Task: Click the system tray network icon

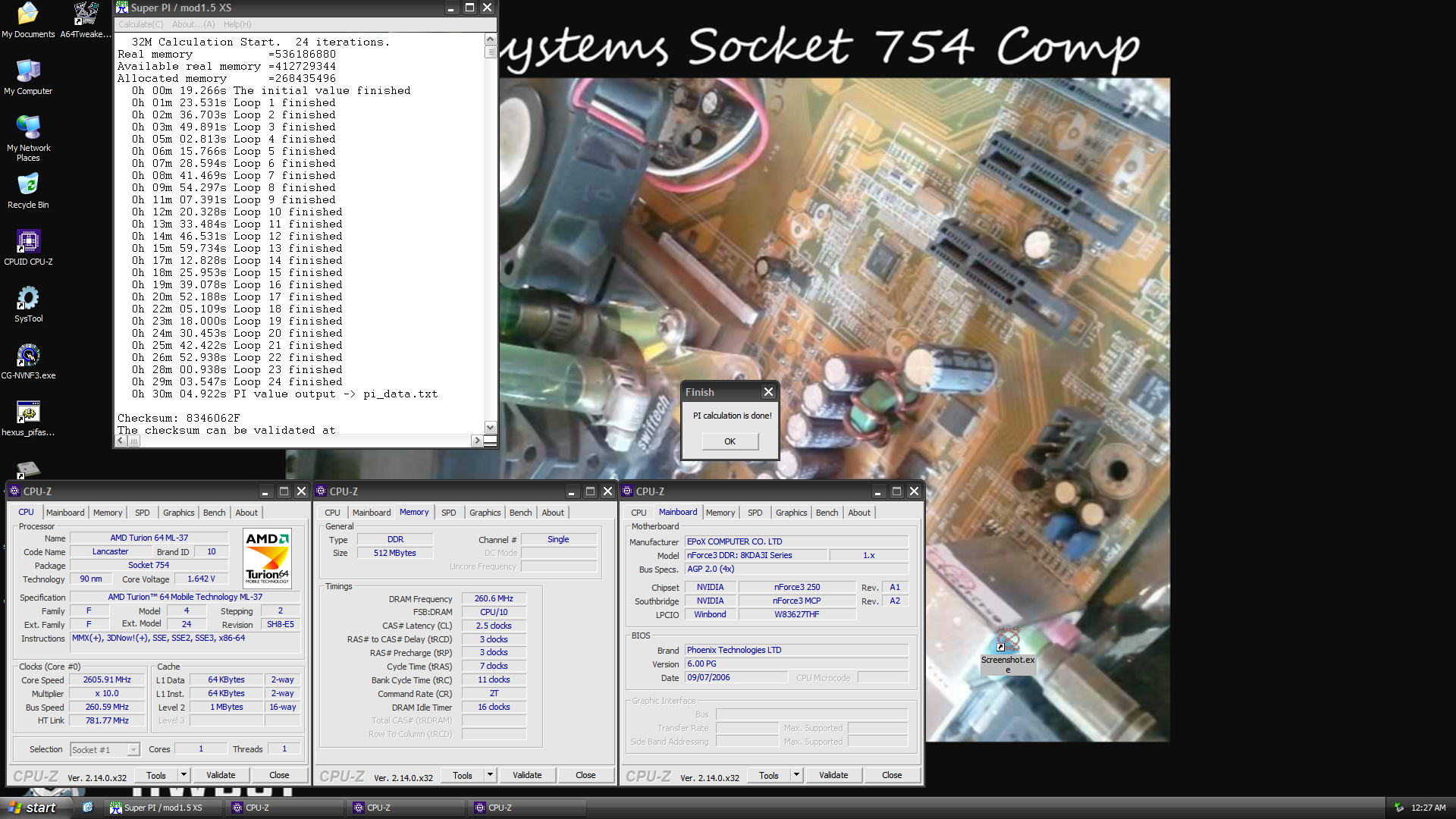Action: [x=1399, y=808]
